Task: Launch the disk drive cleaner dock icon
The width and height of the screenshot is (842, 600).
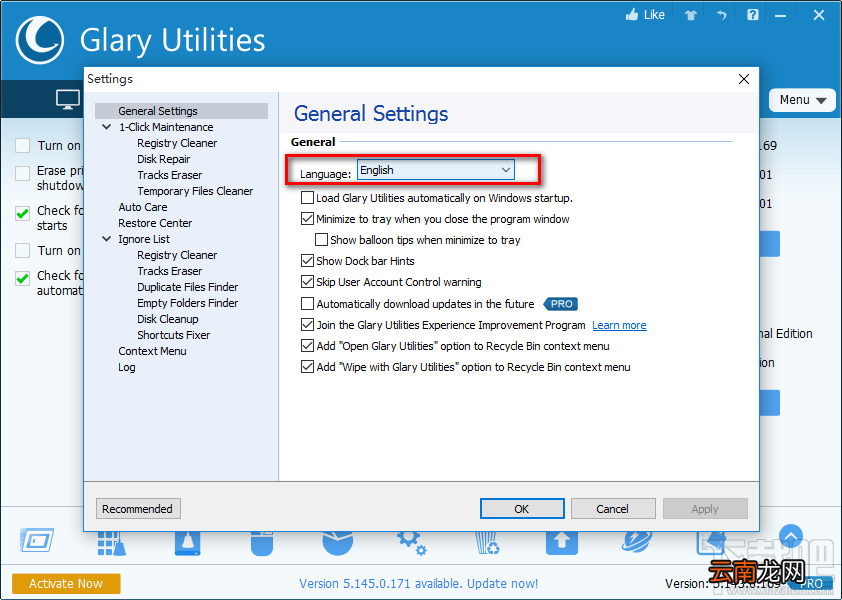Action: 187,543
